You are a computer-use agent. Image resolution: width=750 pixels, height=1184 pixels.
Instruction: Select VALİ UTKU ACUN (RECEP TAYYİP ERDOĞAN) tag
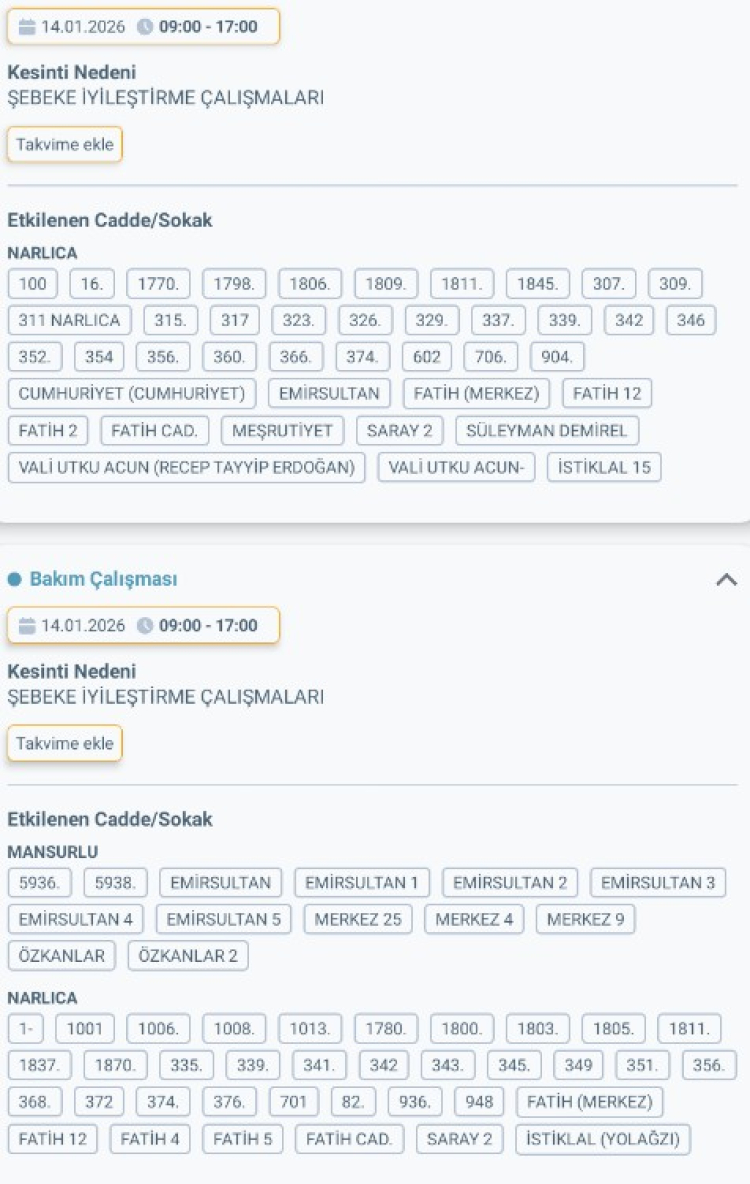coord(186,466)
